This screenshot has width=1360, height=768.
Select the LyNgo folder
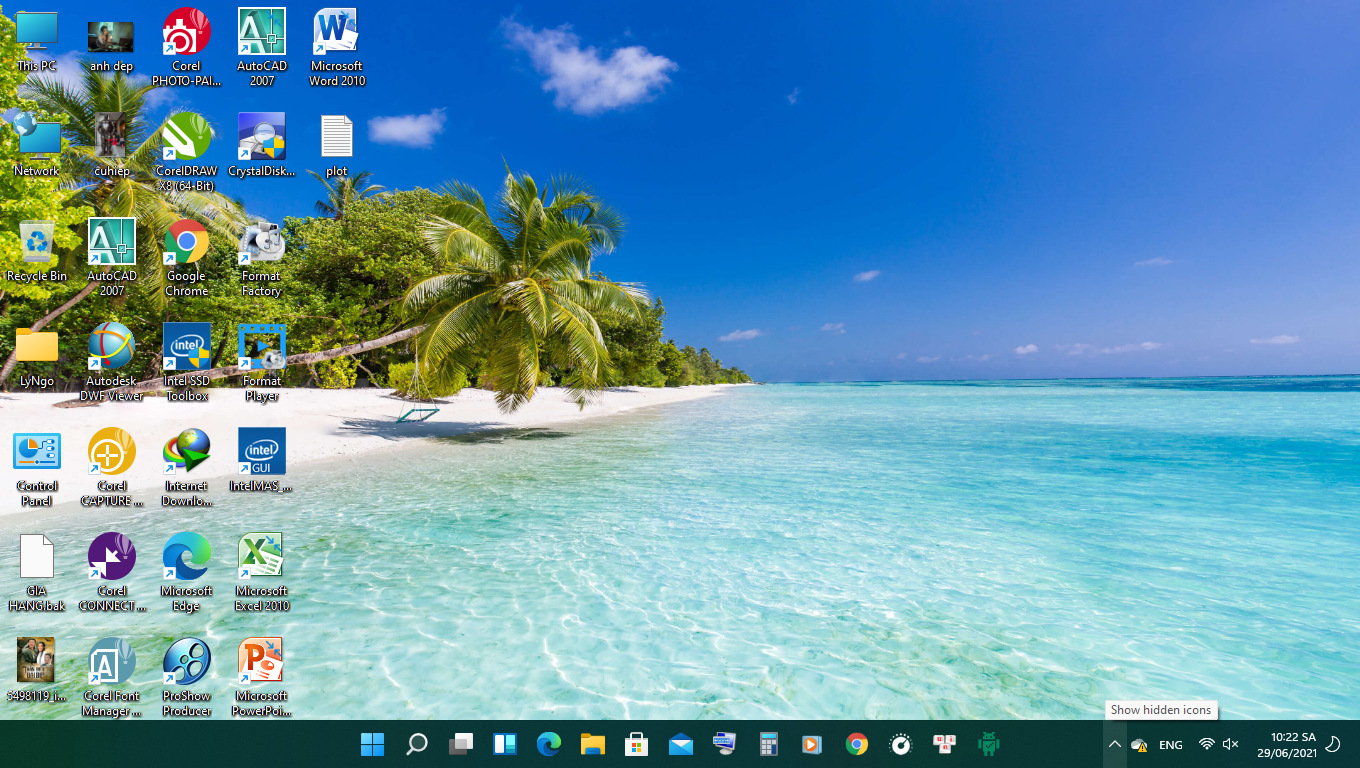[x=37, y=357]
